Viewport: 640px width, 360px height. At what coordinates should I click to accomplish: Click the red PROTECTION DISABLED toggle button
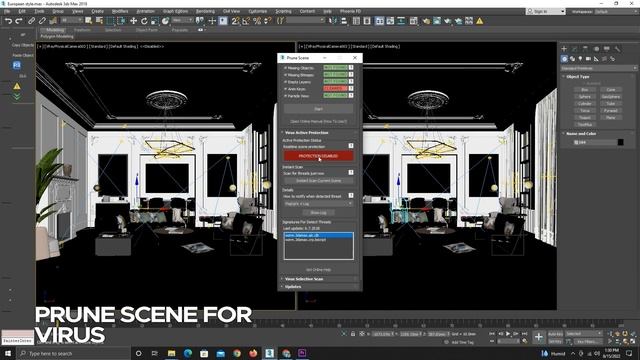[x=318, y=156]
